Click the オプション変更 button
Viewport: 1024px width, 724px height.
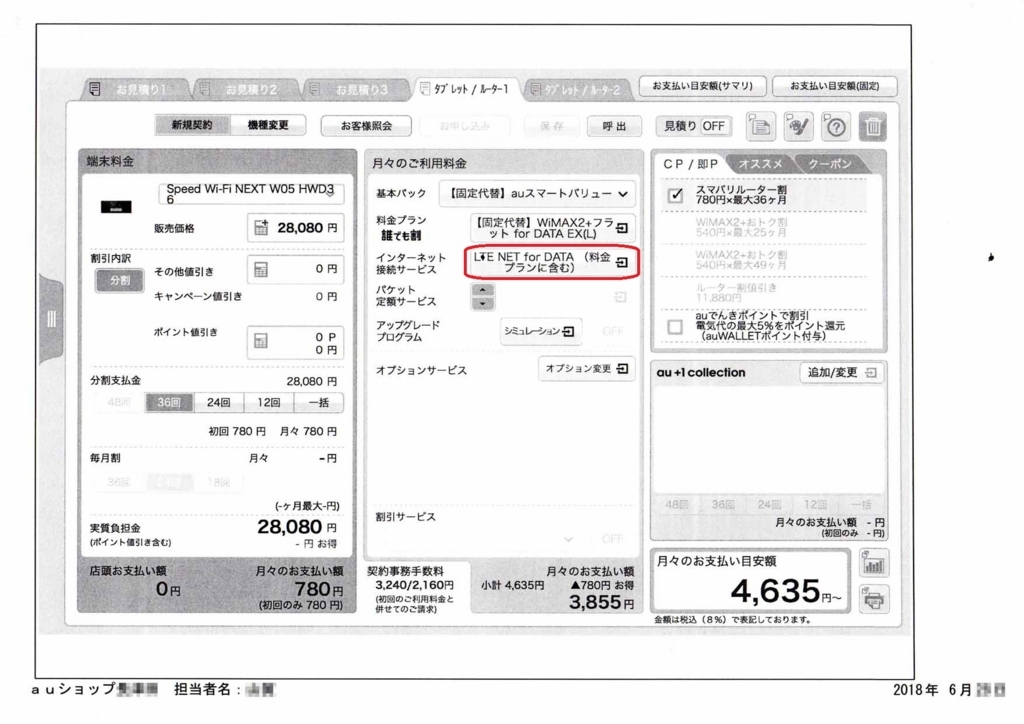point(586,369)
